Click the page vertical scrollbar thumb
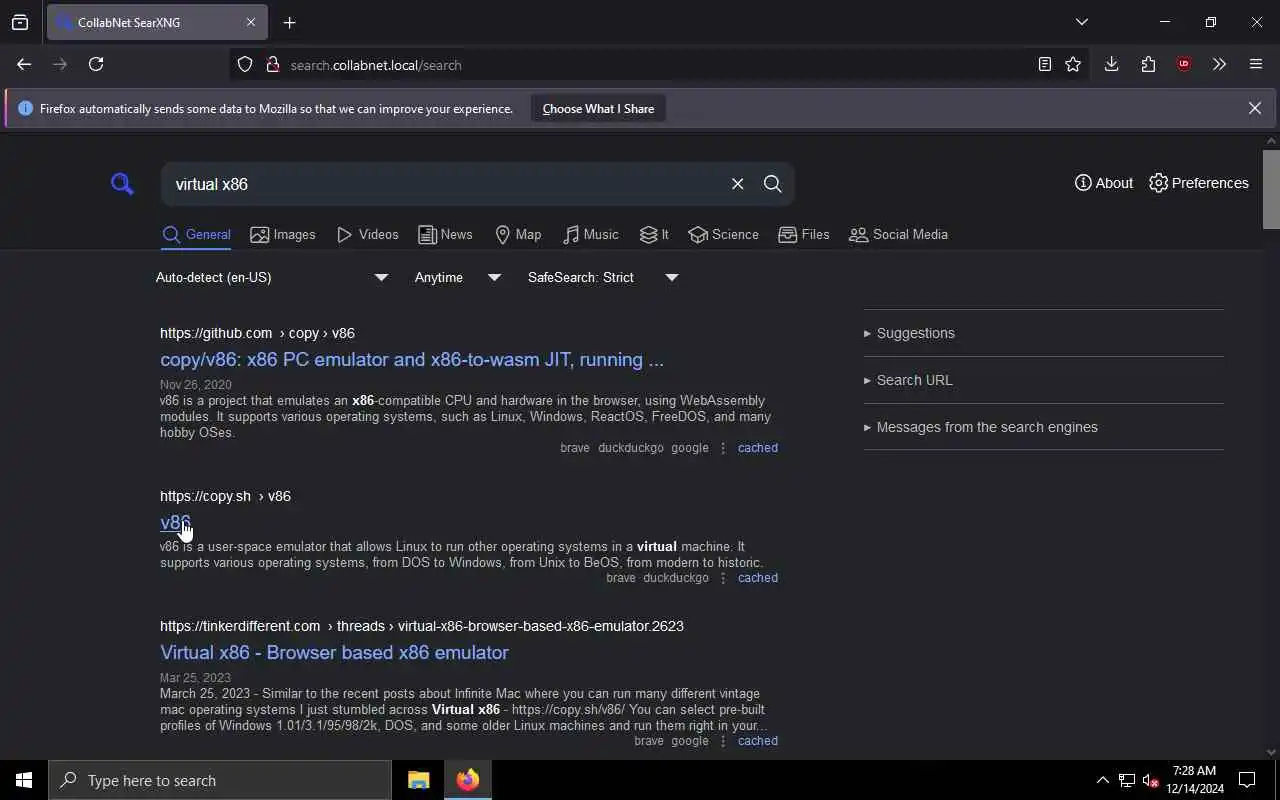Image resolution: width=1280 pixels, height=800 pixels. click(1271, 189)
